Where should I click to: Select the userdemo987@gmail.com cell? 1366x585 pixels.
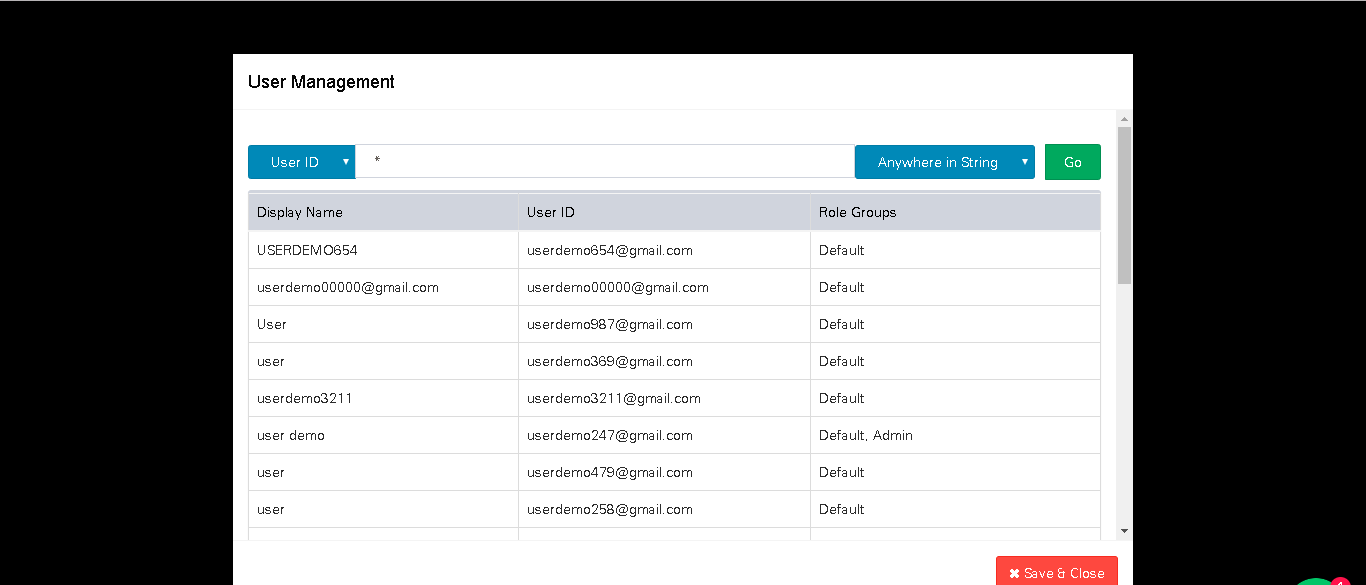pyautogui.click(x=665, y=324)
